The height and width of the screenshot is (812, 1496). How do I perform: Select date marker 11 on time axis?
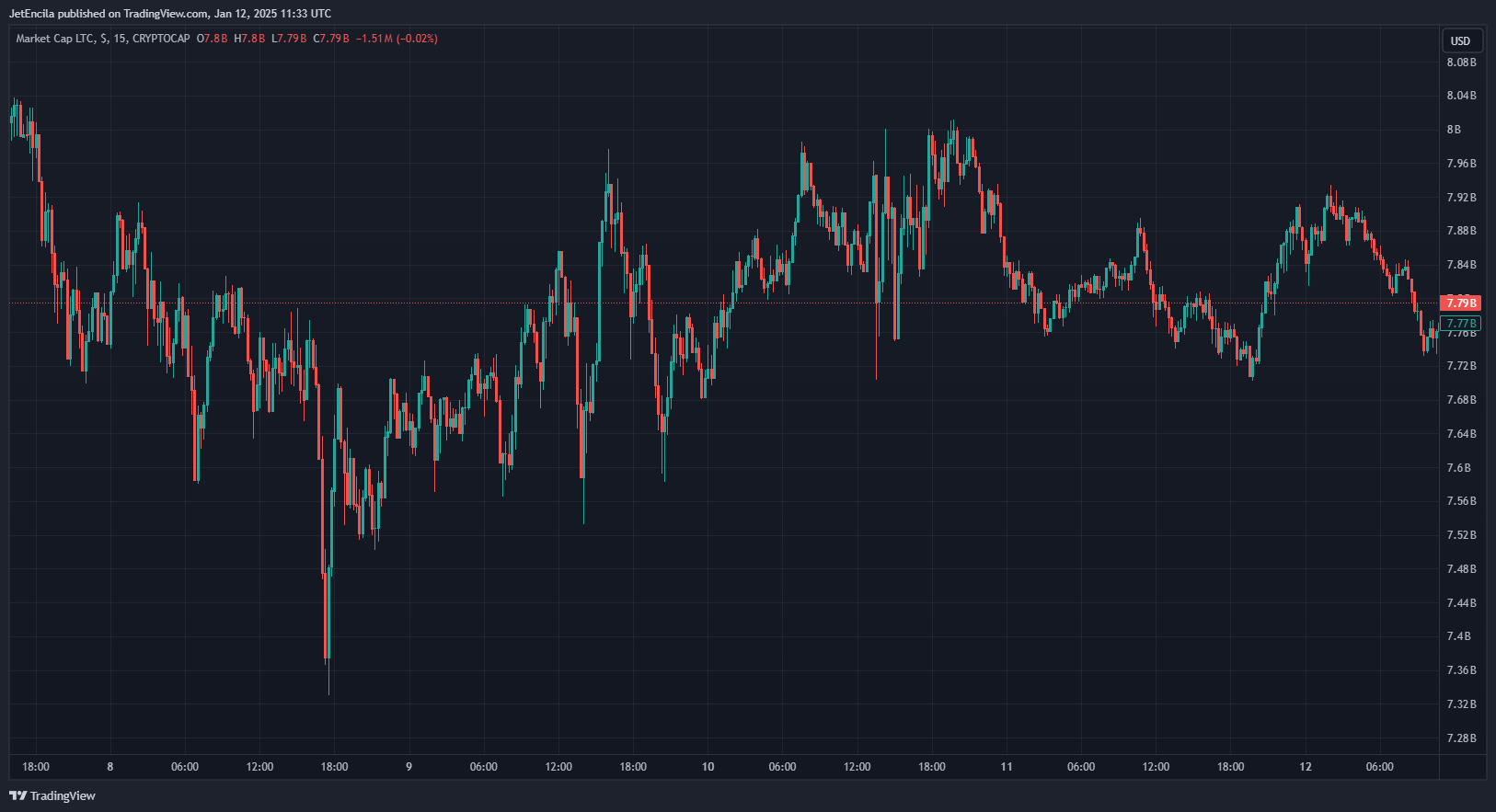[x=1007, y=767]
